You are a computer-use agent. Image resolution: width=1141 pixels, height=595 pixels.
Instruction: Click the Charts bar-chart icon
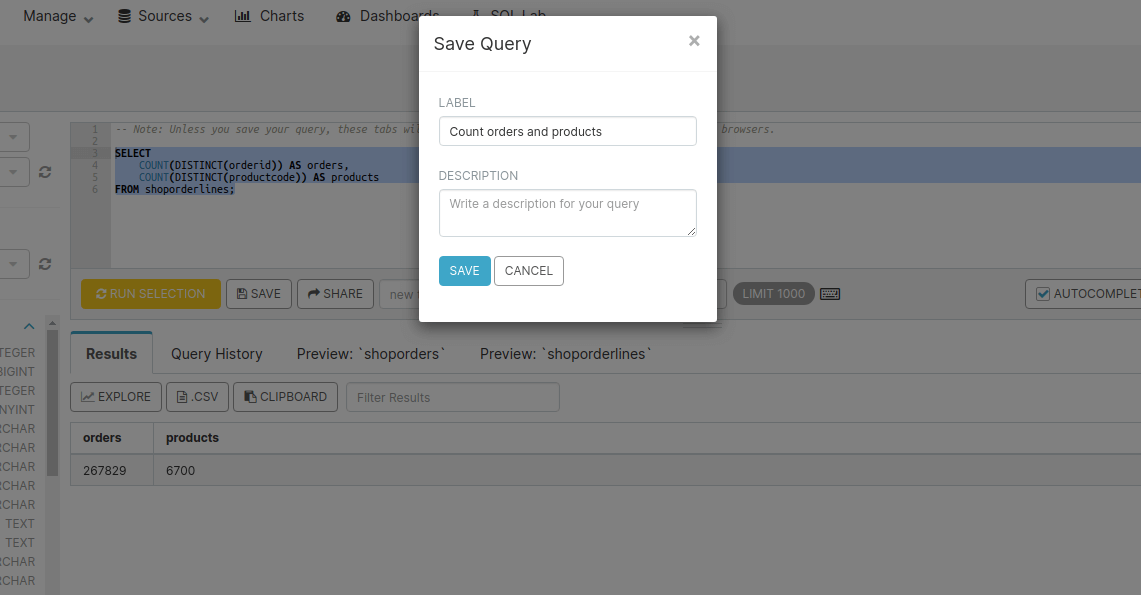coord(243,16)
